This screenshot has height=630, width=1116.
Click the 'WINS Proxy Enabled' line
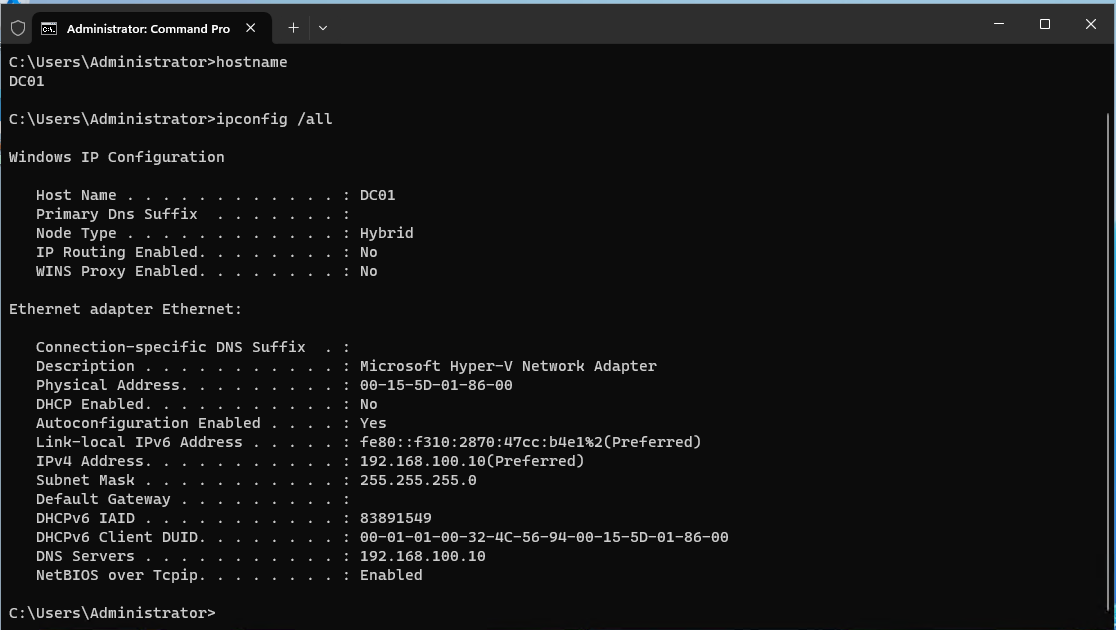coord(206,271)
